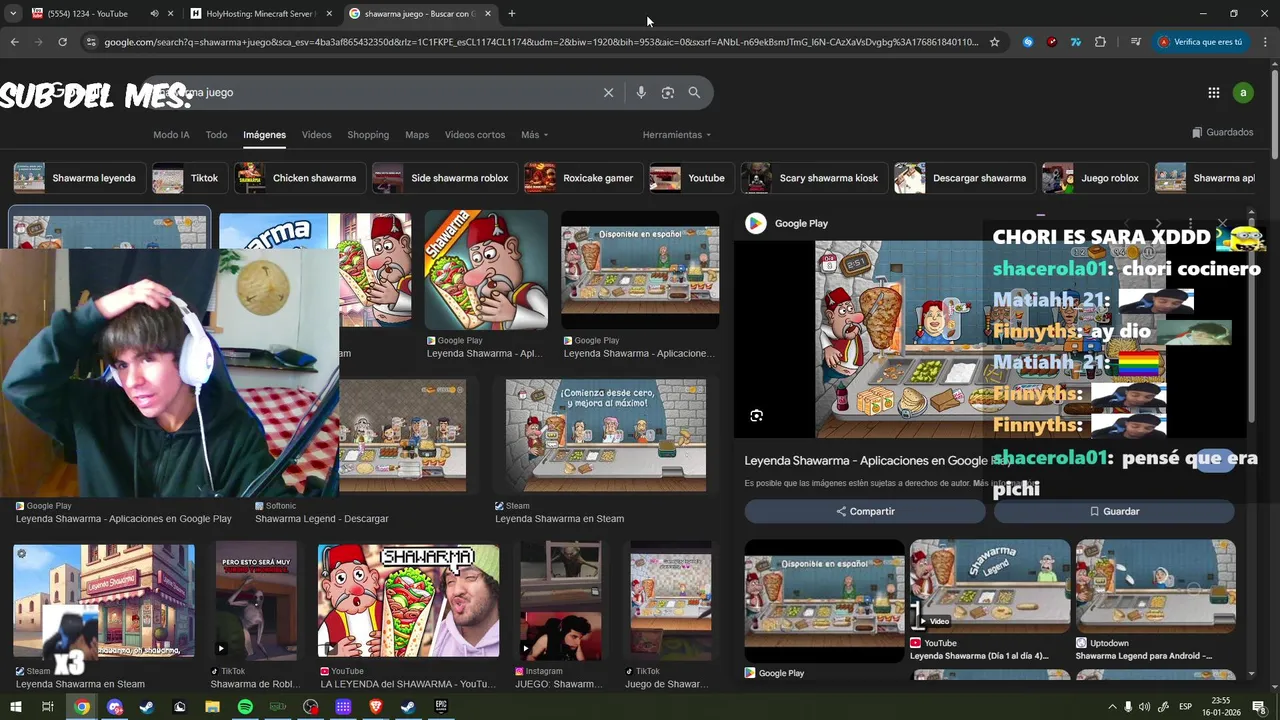Show hidden system tray icons
The image size is (1280, 720).
tap(1112, 707)
